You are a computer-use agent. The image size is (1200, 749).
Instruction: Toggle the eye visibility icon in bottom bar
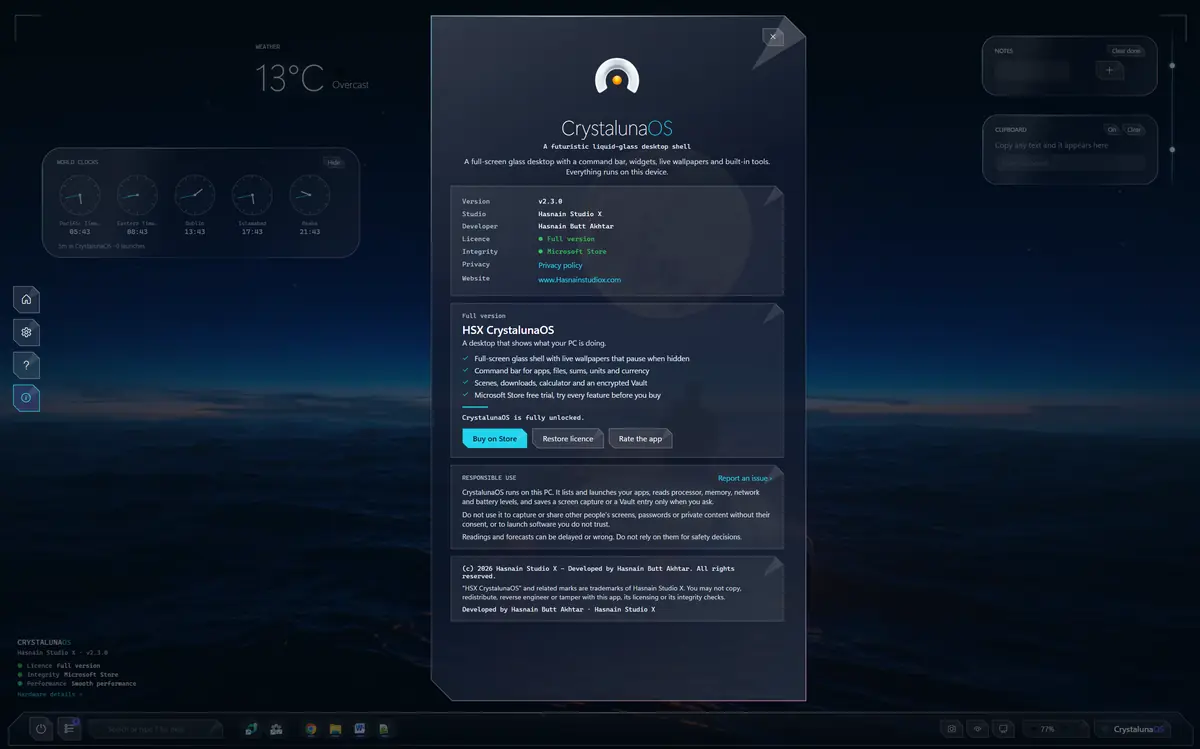(978, 729)
